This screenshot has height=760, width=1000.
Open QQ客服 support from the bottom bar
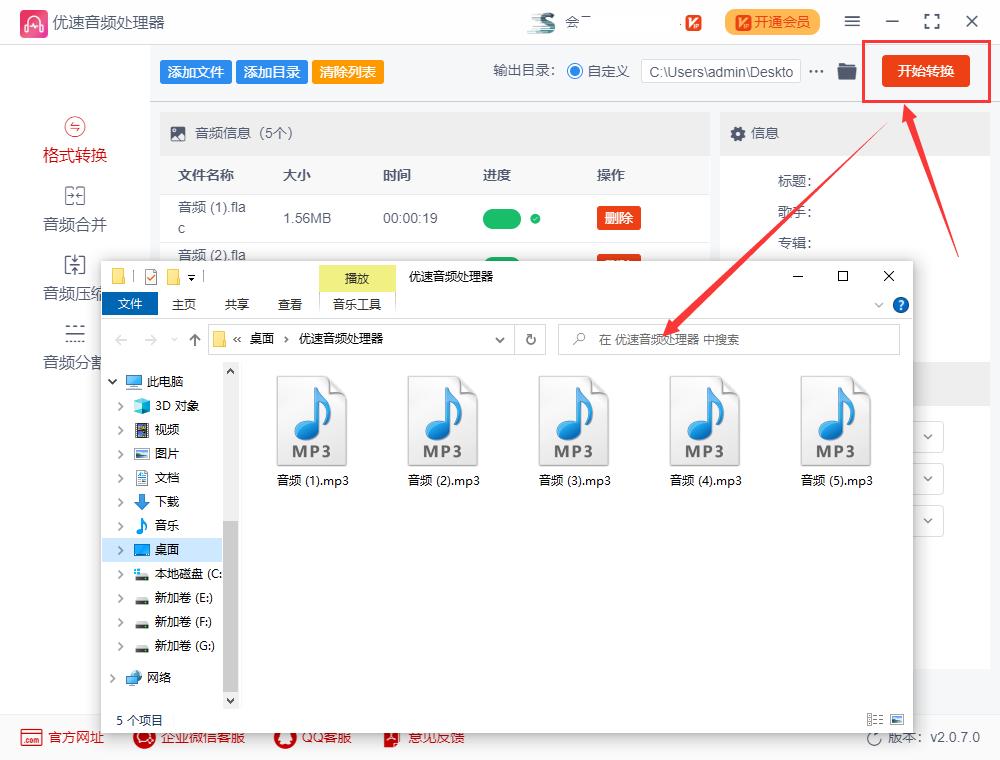[x=315, y=738]
